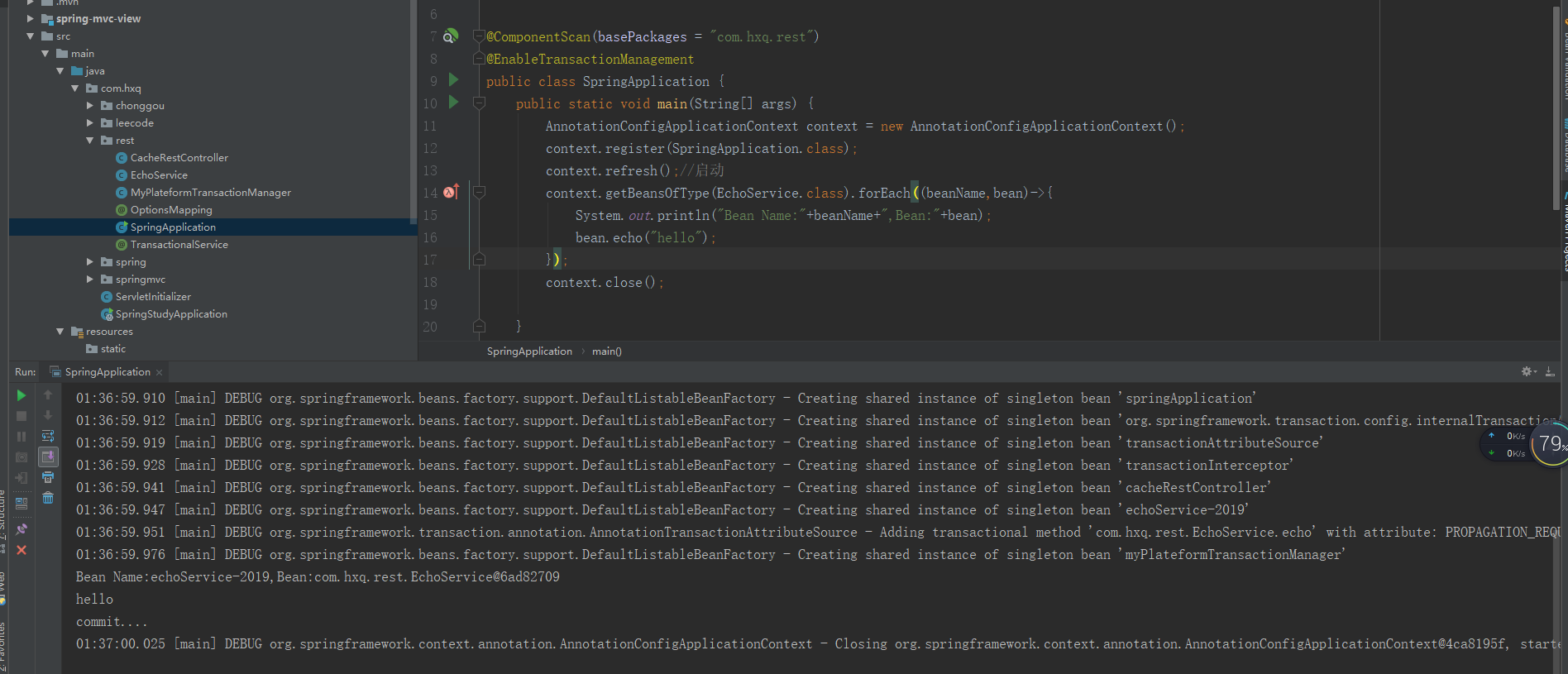Collapse the main folder
The image size is (1568, 674).
pyautogui.click(x=45, y=53)
